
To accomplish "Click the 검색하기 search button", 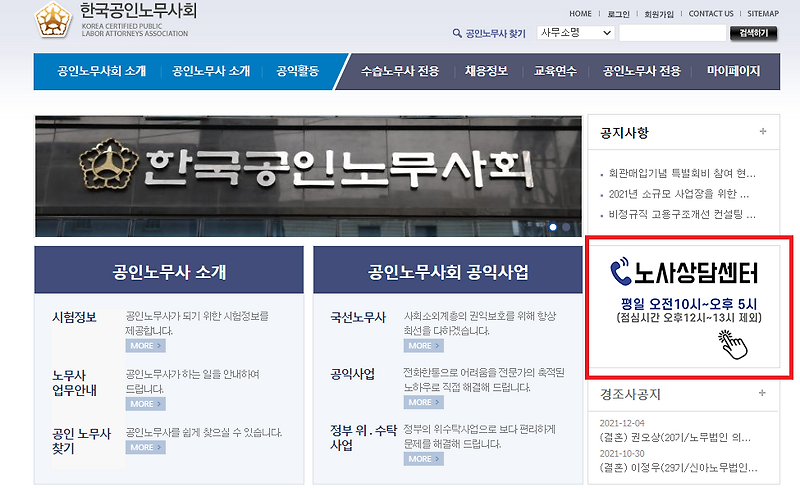I will coord(754,33).
